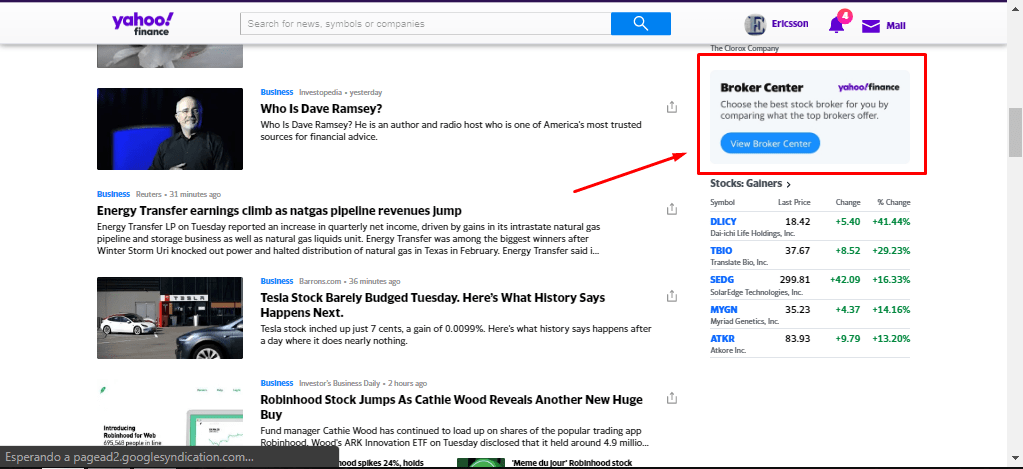1023x469 pixels.
Task: Open Mail envelope icon
Action: pos(870,26)
